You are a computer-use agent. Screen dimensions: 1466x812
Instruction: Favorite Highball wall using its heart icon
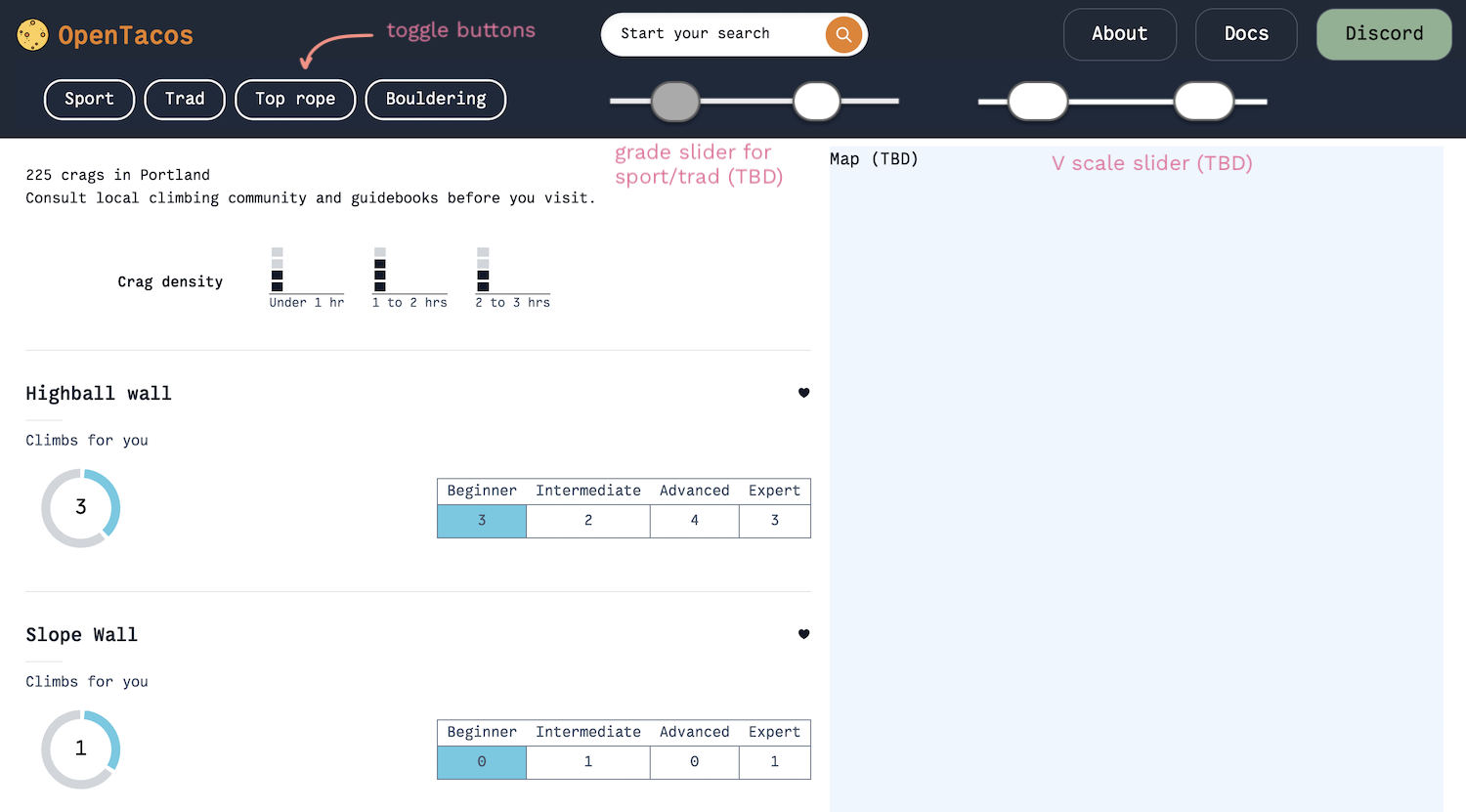(x=803, y=393)
